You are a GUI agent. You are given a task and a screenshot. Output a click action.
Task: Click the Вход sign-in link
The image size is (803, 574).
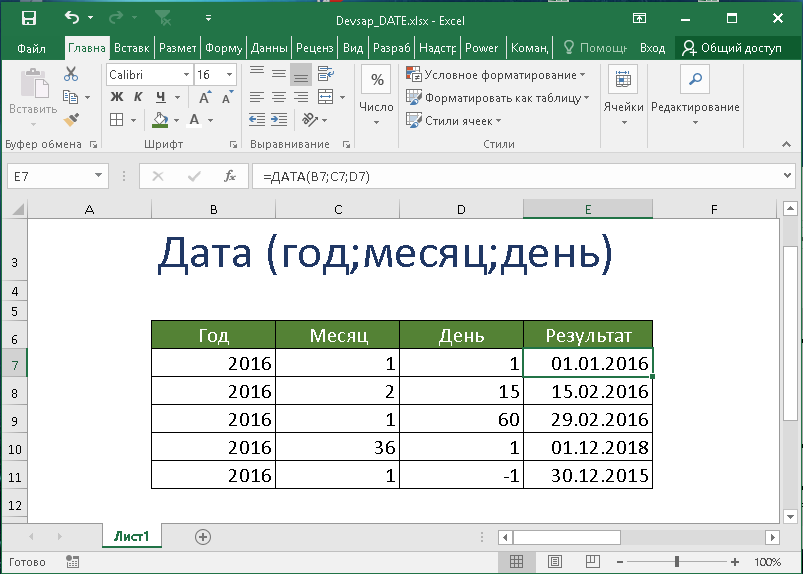pyautogui.click(x=652, y=48)
